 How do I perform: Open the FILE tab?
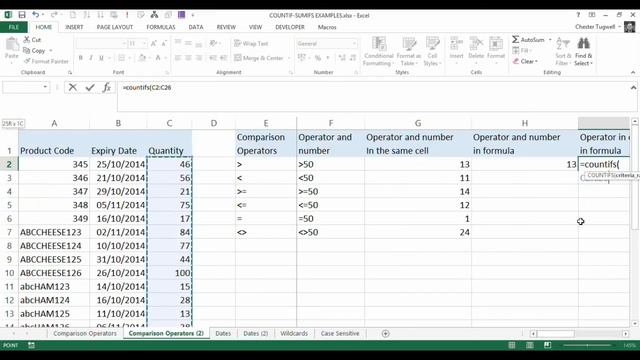14,27
